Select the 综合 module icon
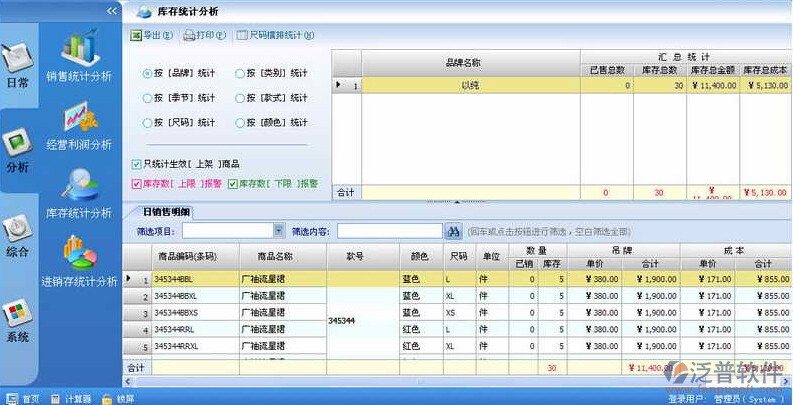The image size is (793, 405). click(17, 235)
